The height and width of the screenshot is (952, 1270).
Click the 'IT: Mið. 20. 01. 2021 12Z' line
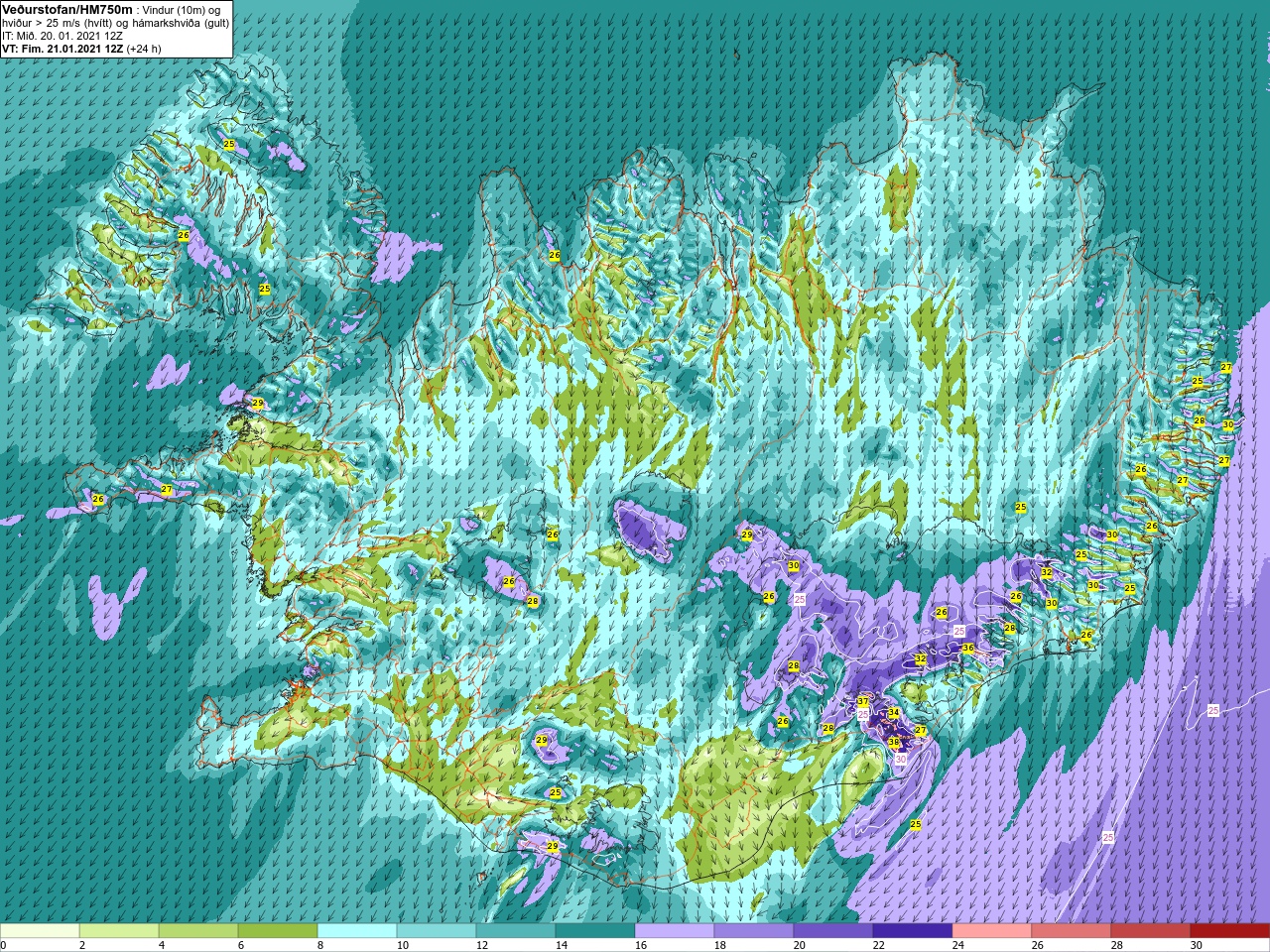(64, 36)
